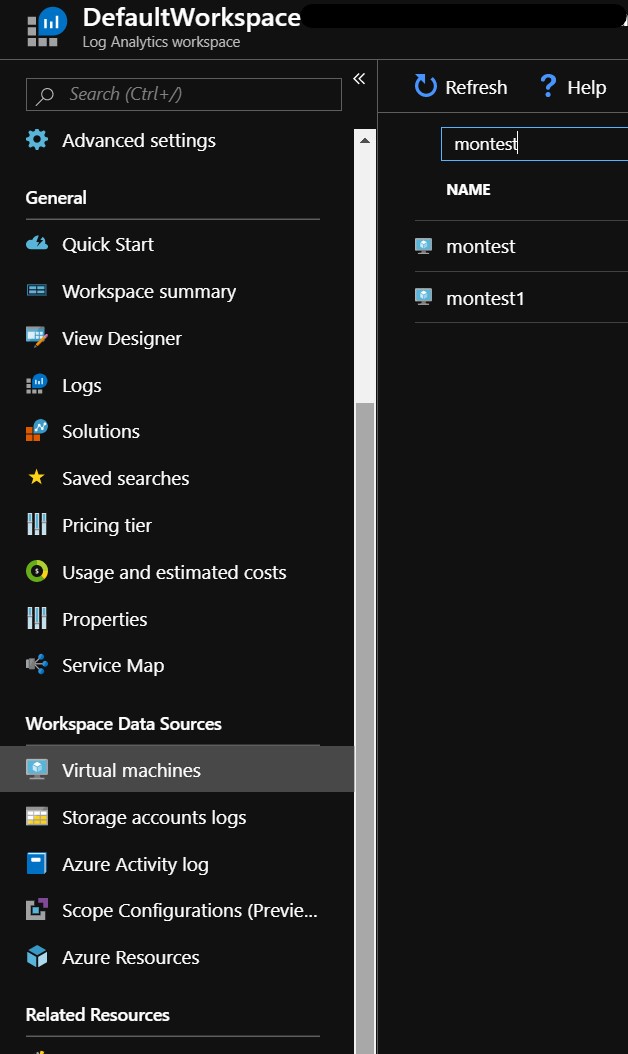
Task: Collapse the sidebar with double chevron
Action: click(x=359, y=79)
